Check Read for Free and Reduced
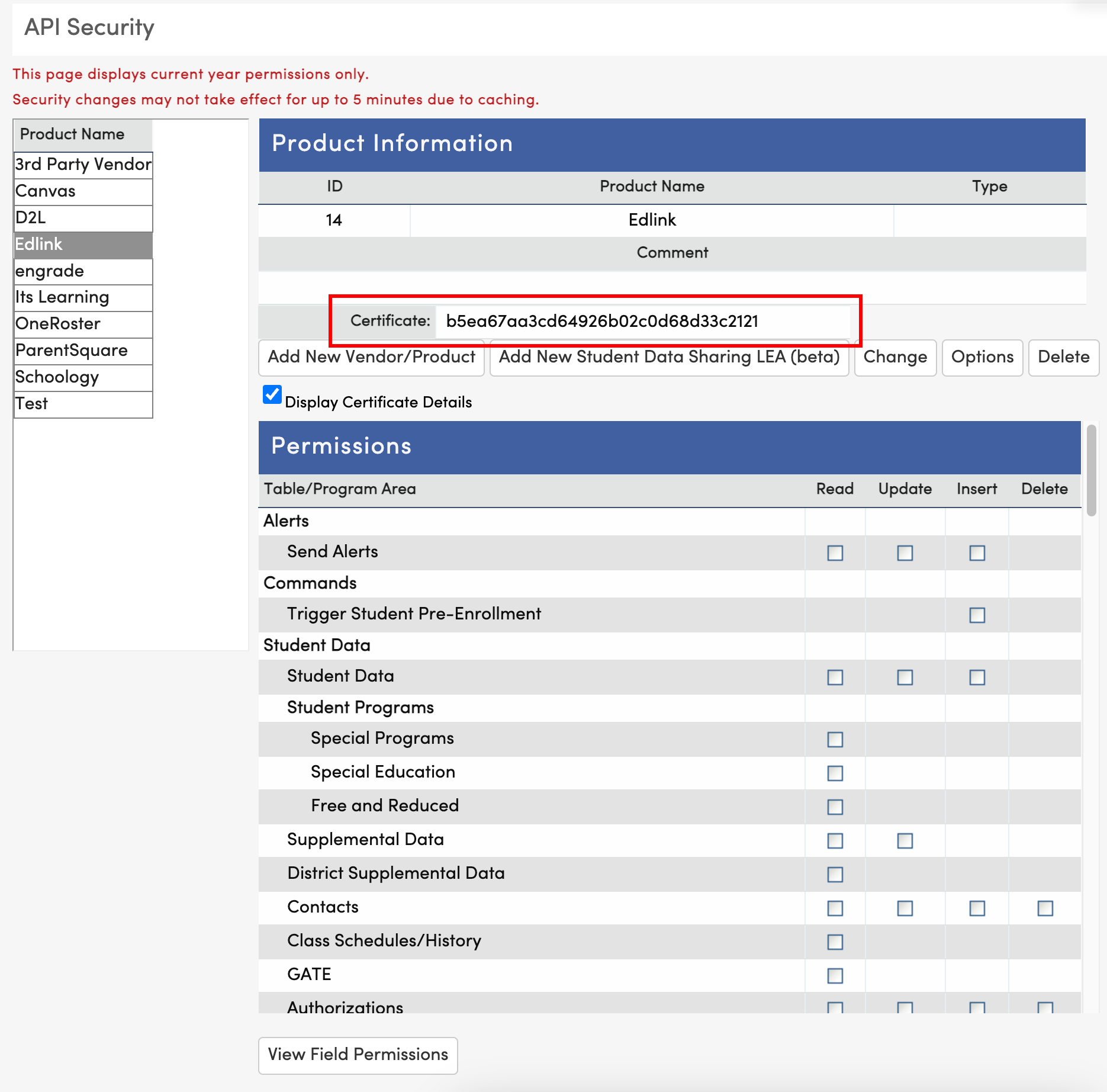This screenshot has width=1107, height=1092. [835, 807]
